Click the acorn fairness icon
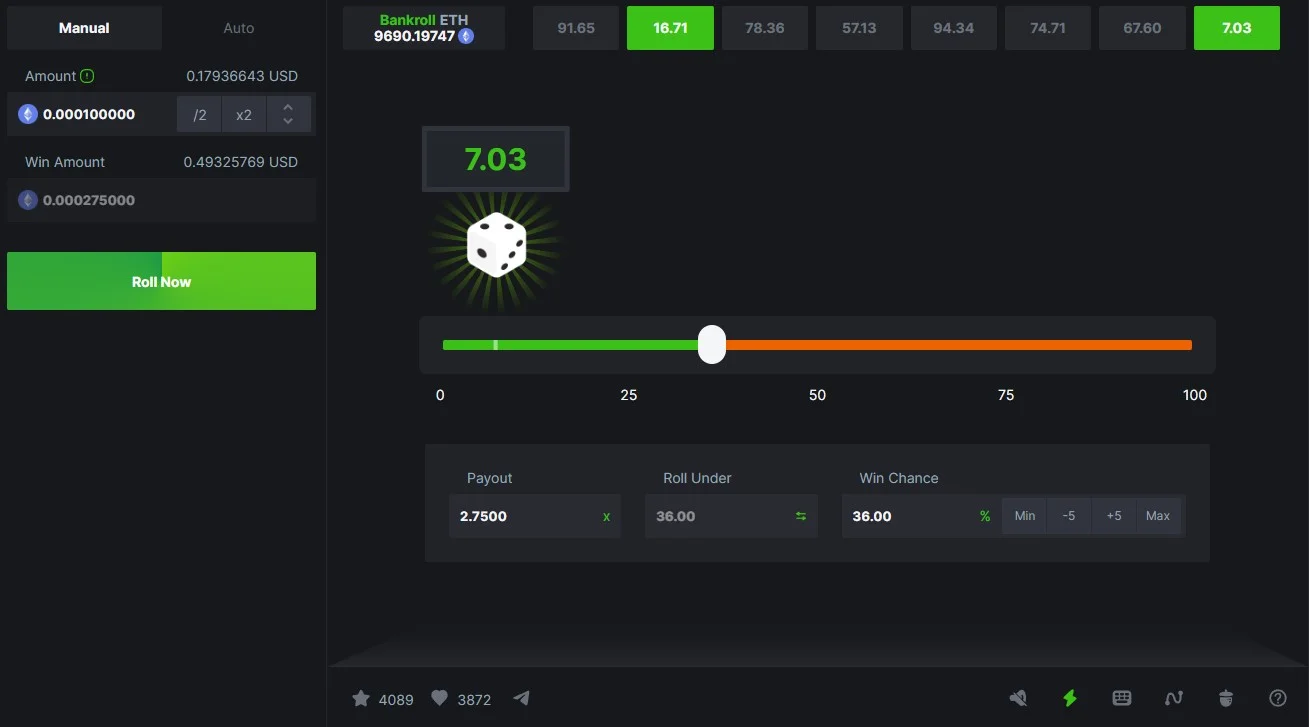 pyautogui.click(x=1226, y=698)
